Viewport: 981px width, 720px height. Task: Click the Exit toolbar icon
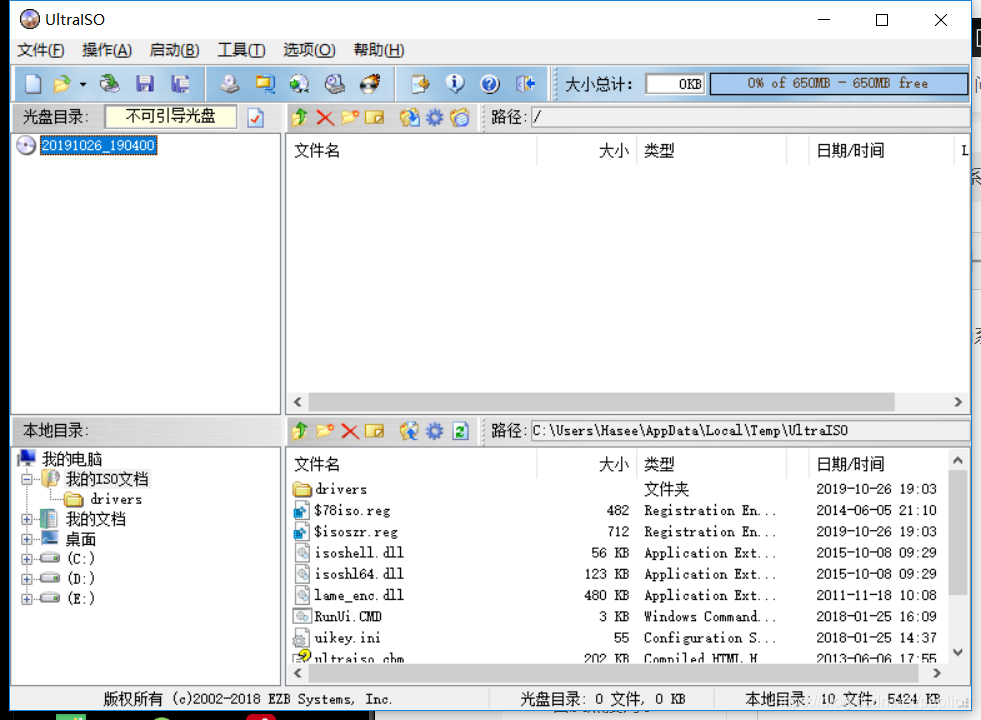526,84
